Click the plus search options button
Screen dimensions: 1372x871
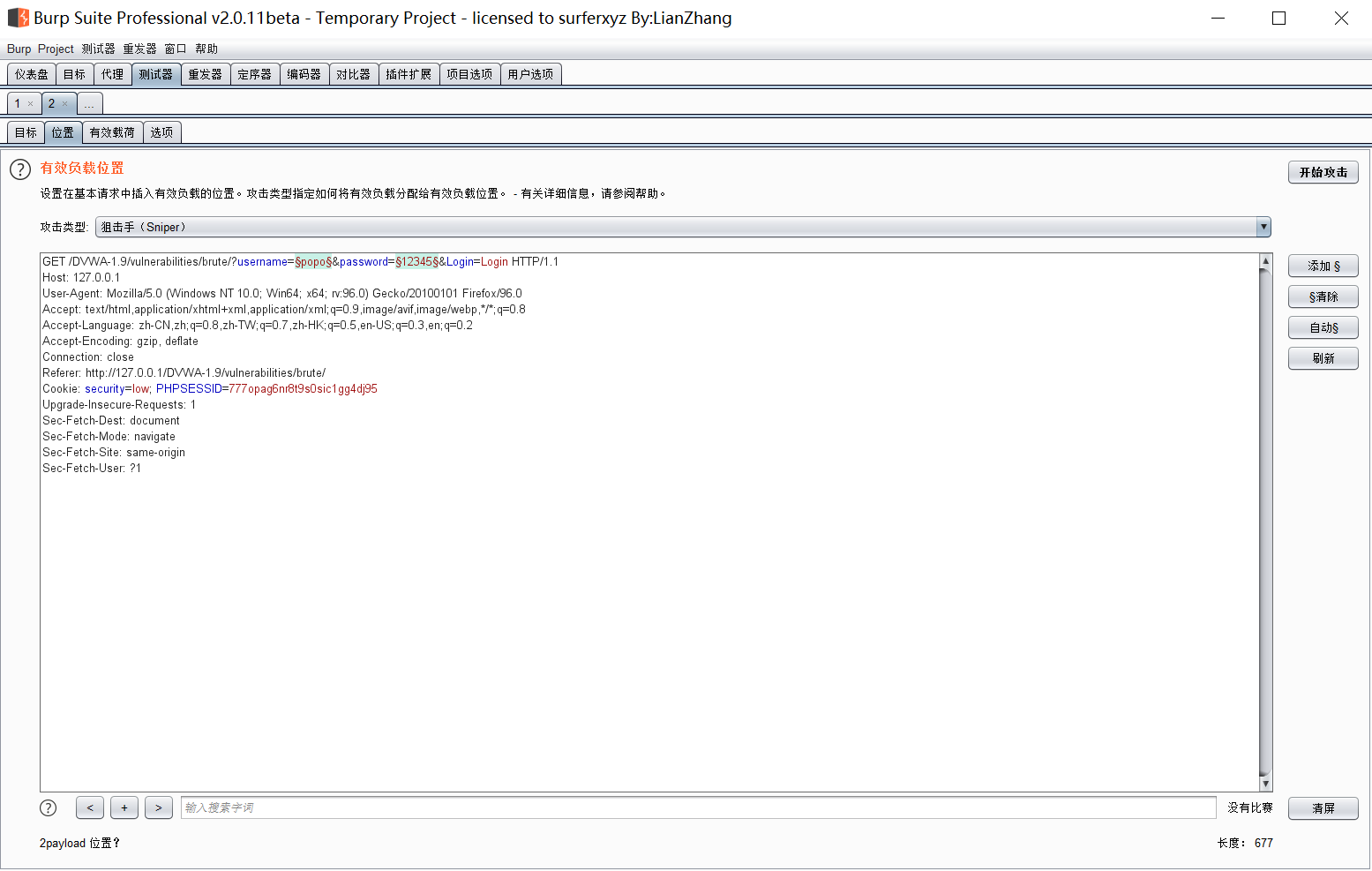[x=124, y=807]
